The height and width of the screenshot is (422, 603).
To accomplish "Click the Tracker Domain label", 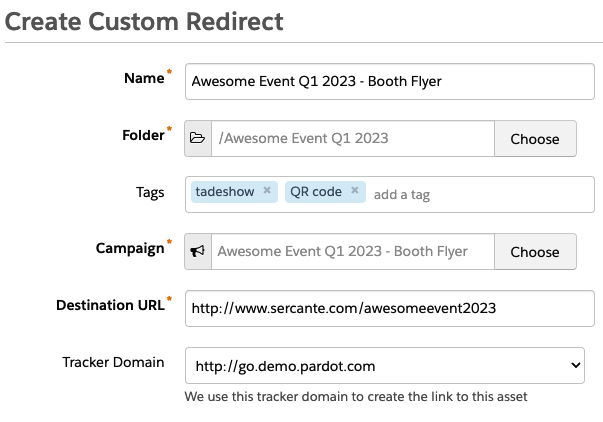I will [113, 362].
